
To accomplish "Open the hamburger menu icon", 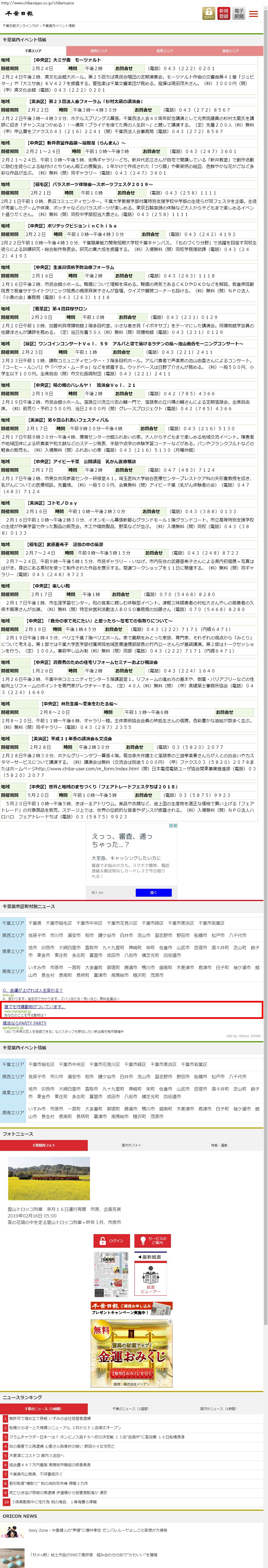I will point(254,13).
